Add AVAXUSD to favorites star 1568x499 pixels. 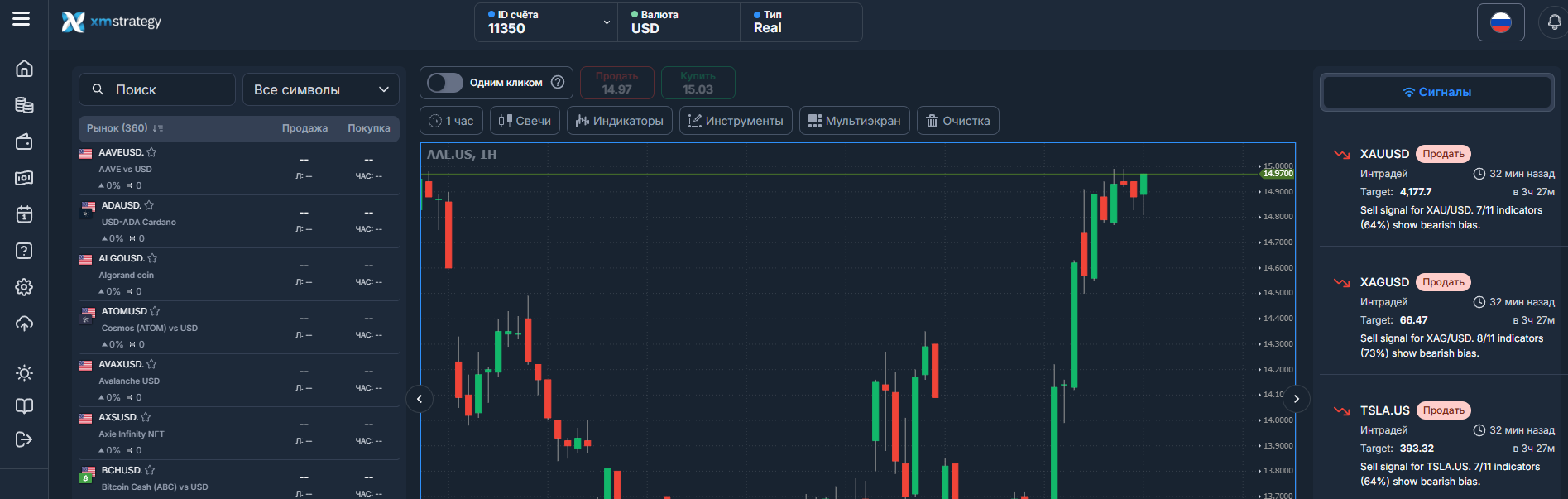[x=151, y=364]
